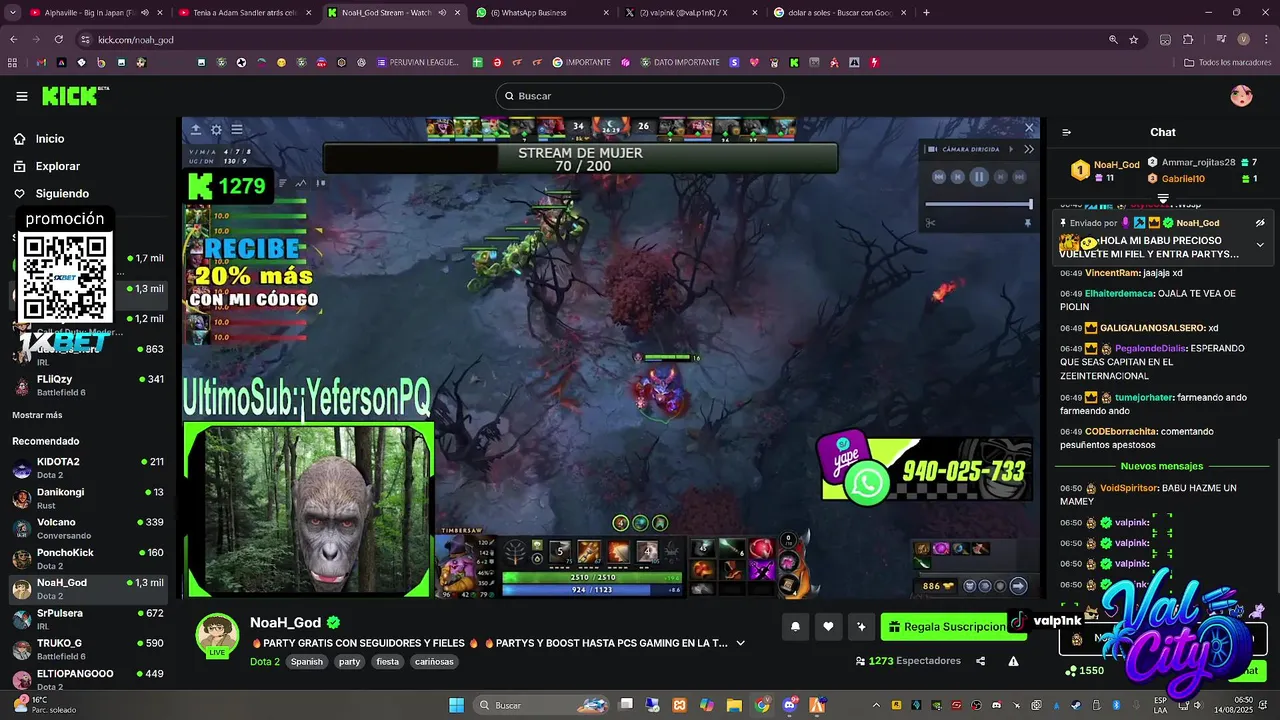The width and height of the screenshot is (1280, 720).
Task: Open KIDOTA2 recommended channel
Action: click(88, 468)
